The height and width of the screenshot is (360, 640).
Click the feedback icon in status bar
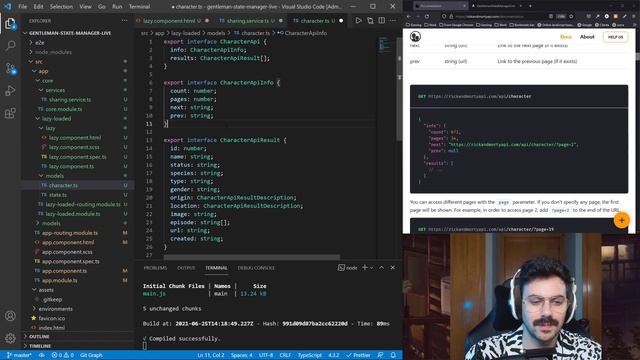tap(380, 355)
